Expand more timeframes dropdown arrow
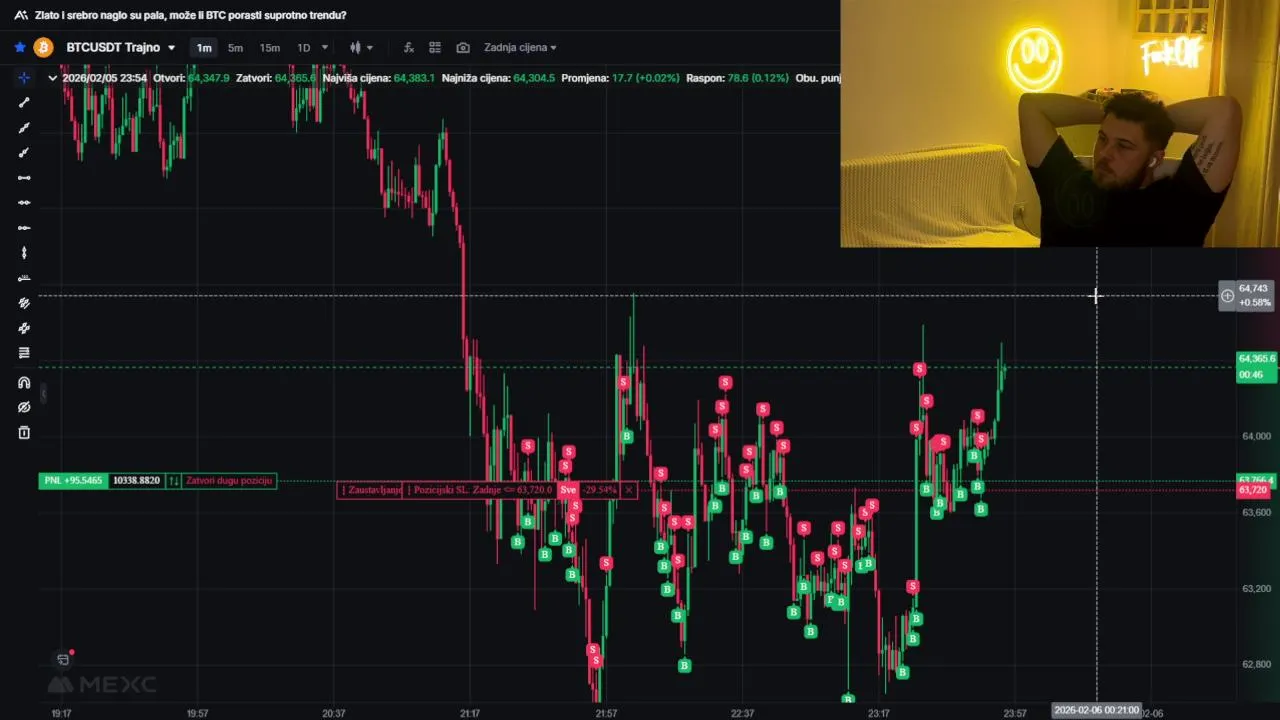Image resolution: width=1280 pixels, height=720 pixels. tap(325, 48)
